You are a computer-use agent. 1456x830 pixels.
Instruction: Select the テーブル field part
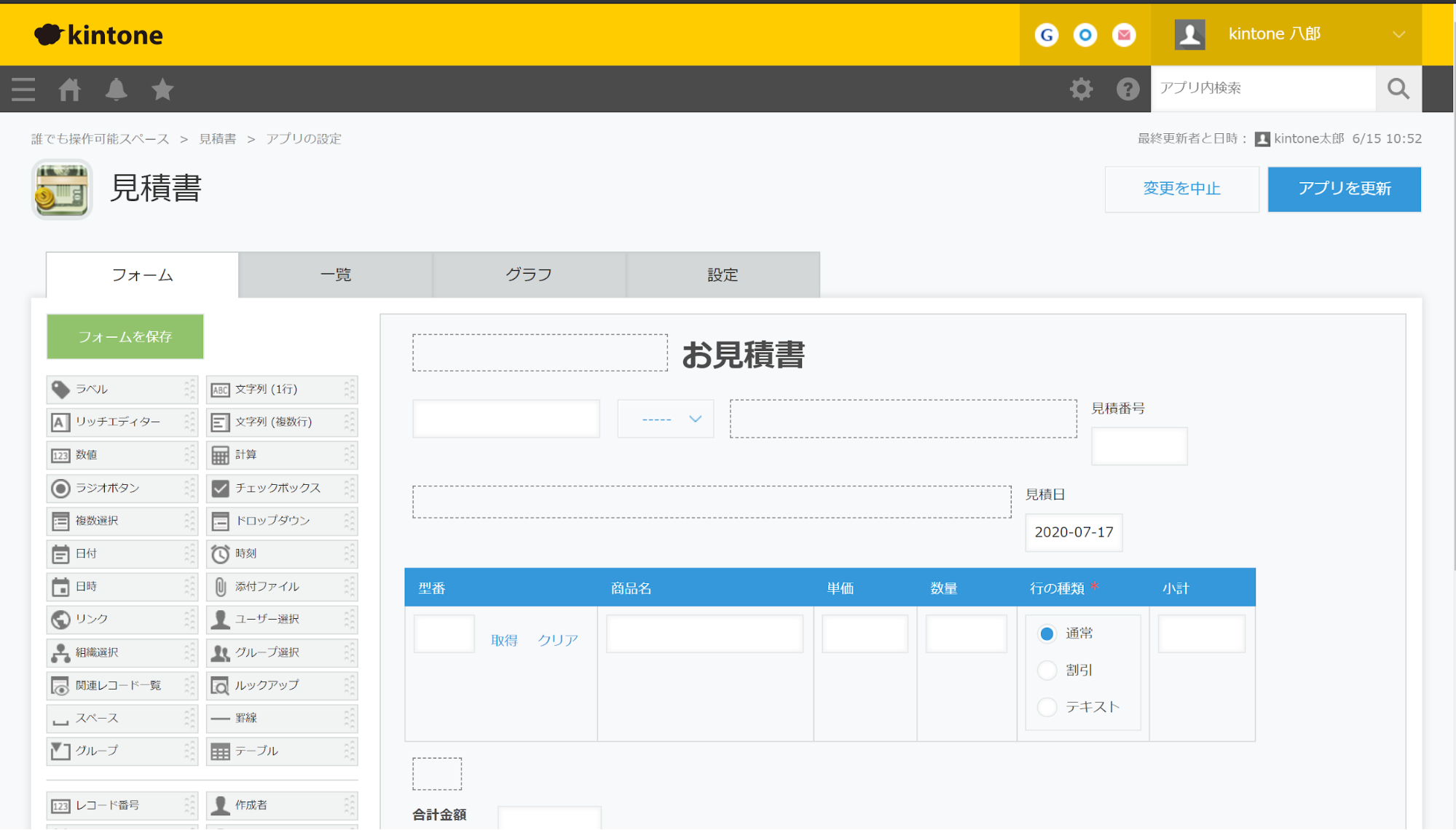click(282, 751)
